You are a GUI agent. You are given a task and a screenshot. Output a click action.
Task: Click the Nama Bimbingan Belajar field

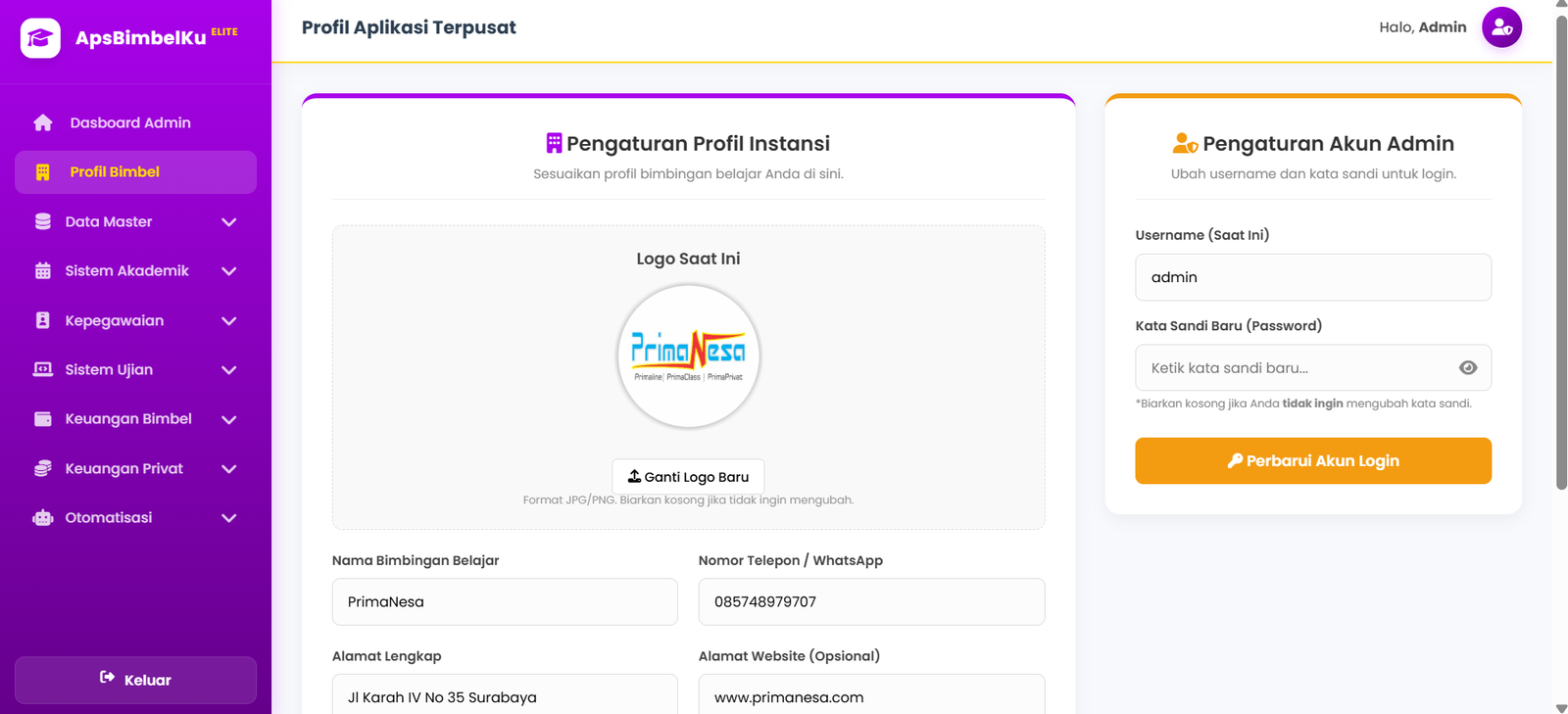pyautogui.click(x=505, y=601)
